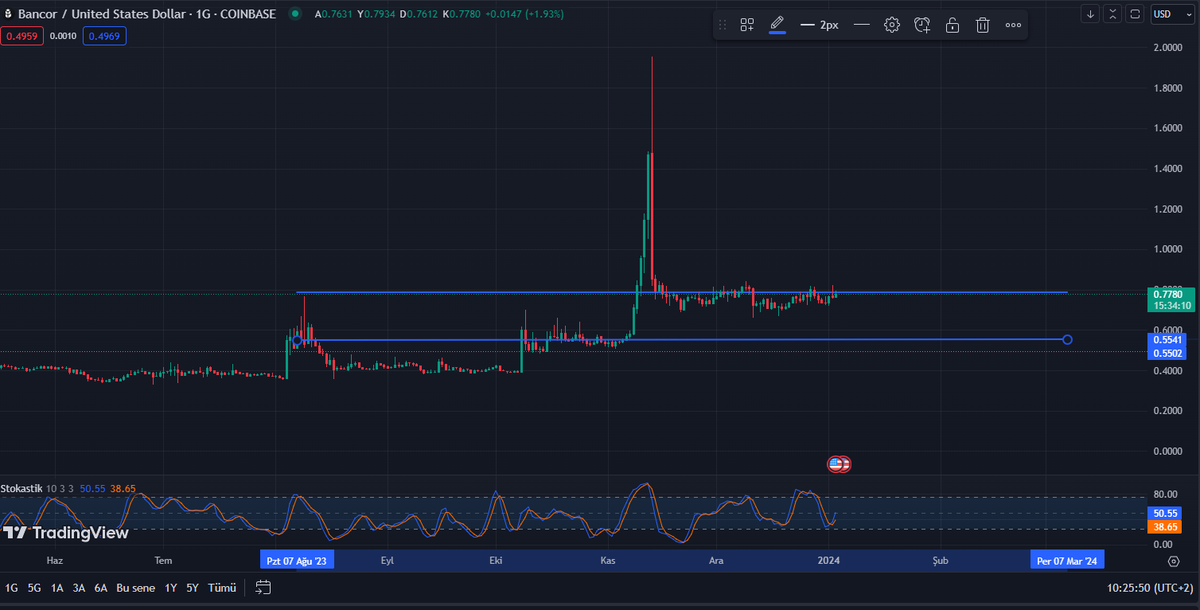Image resolution: width=1200 pixels, height=610 pixels.
Task: Select the 6A time range
Action: 101,588
